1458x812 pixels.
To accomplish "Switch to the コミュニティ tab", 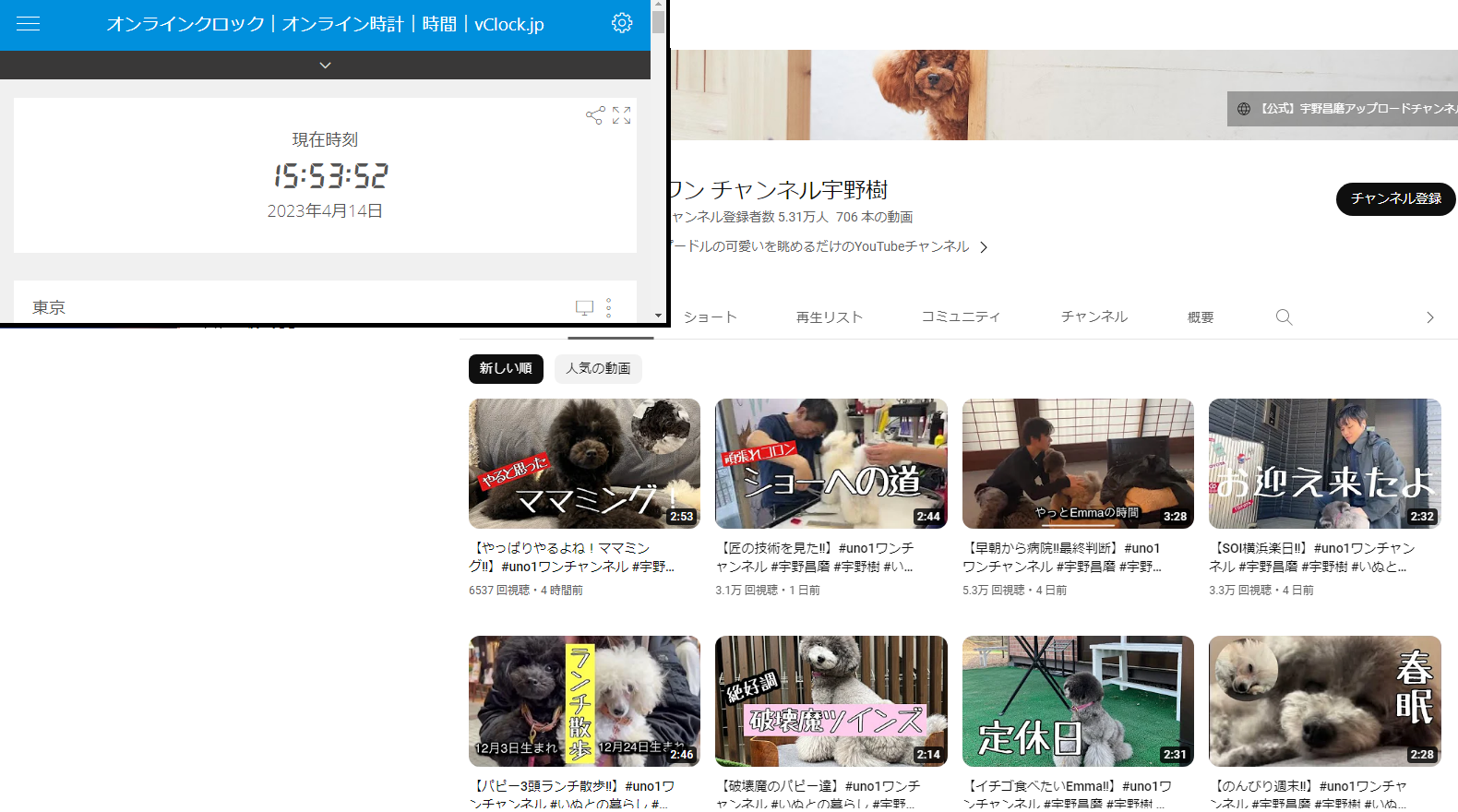I will pos(961,316).
